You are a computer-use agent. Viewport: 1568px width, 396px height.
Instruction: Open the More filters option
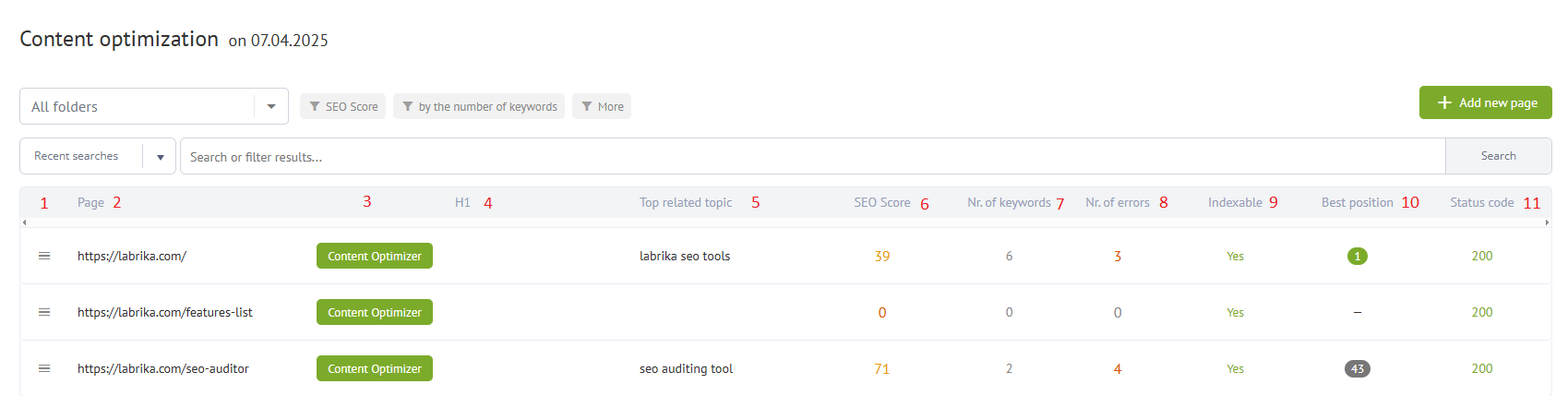click(602, 106)
